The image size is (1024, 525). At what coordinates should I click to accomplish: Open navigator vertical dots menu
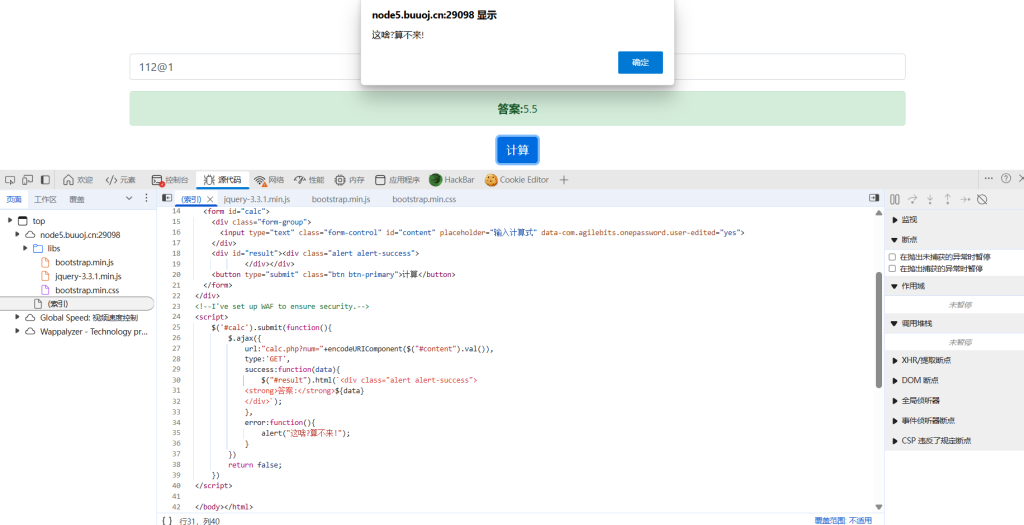click(146, 198)
